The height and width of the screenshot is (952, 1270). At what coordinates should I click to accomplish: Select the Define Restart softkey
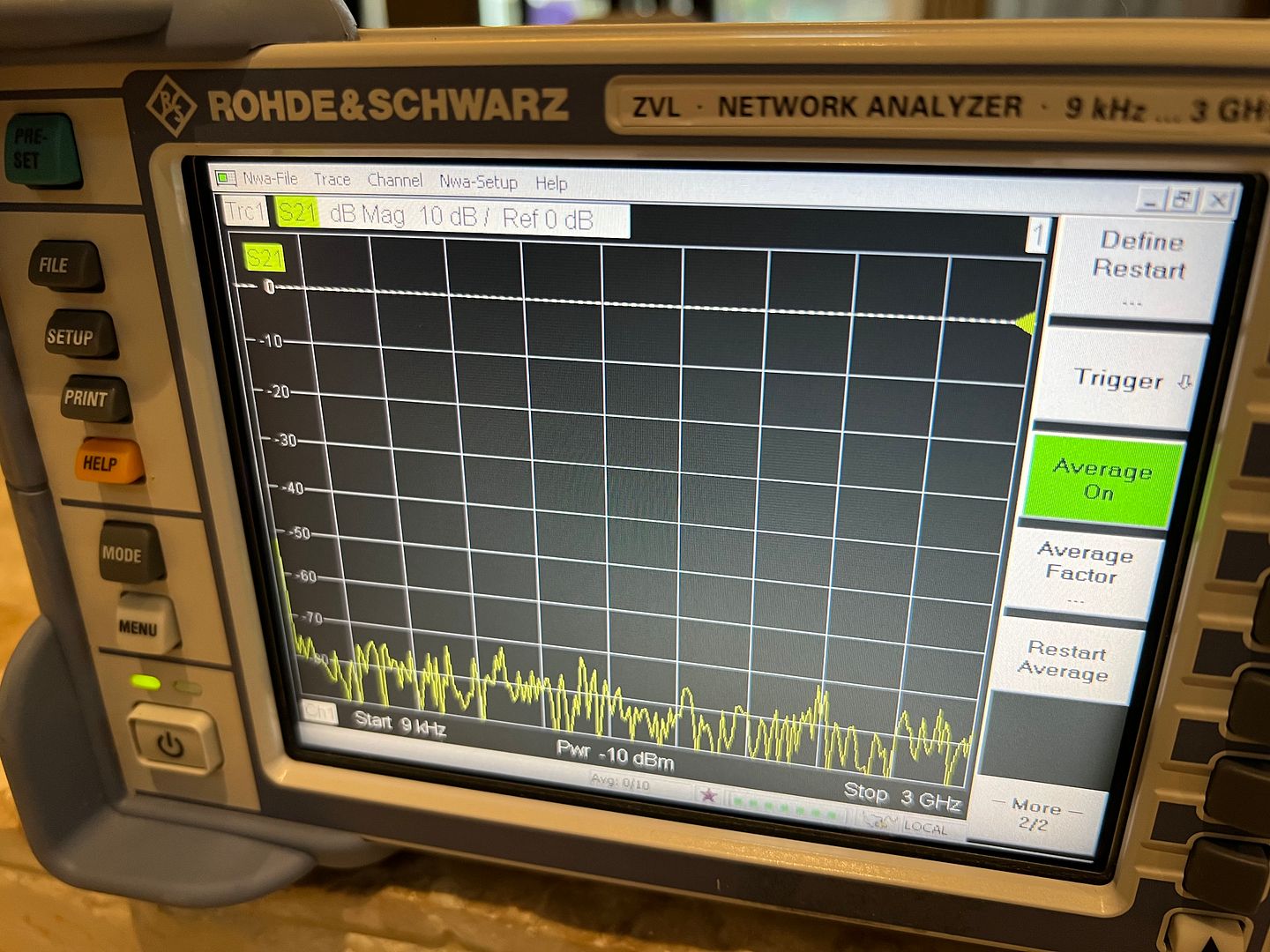(x=1139, y=268)
